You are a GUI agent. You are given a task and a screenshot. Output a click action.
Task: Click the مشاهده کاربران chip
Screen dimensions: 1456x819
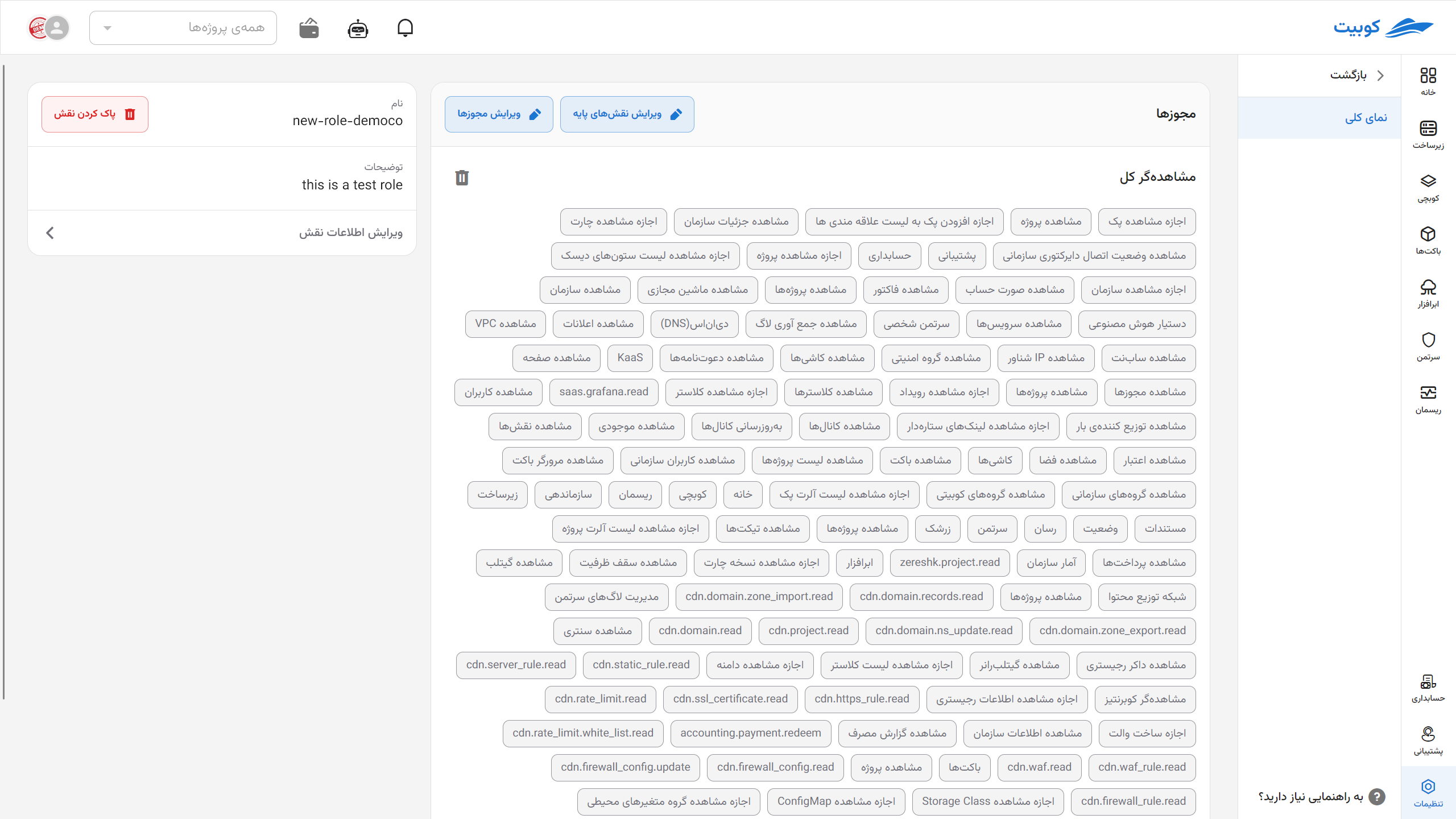tap(498, 392)
